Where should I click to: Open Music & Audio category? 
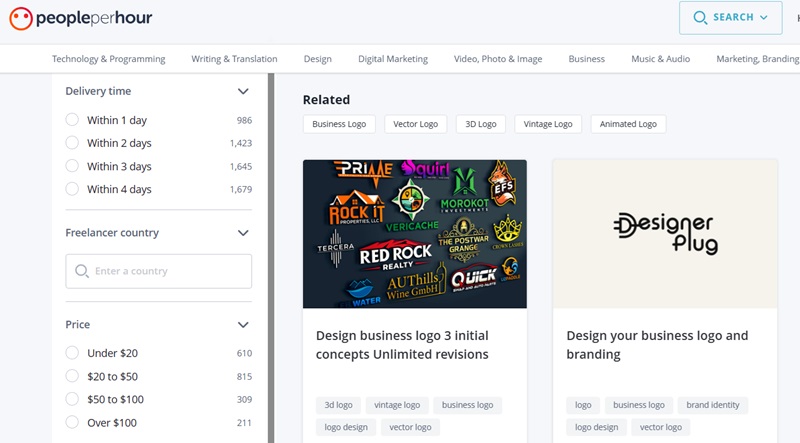(661, 59)
